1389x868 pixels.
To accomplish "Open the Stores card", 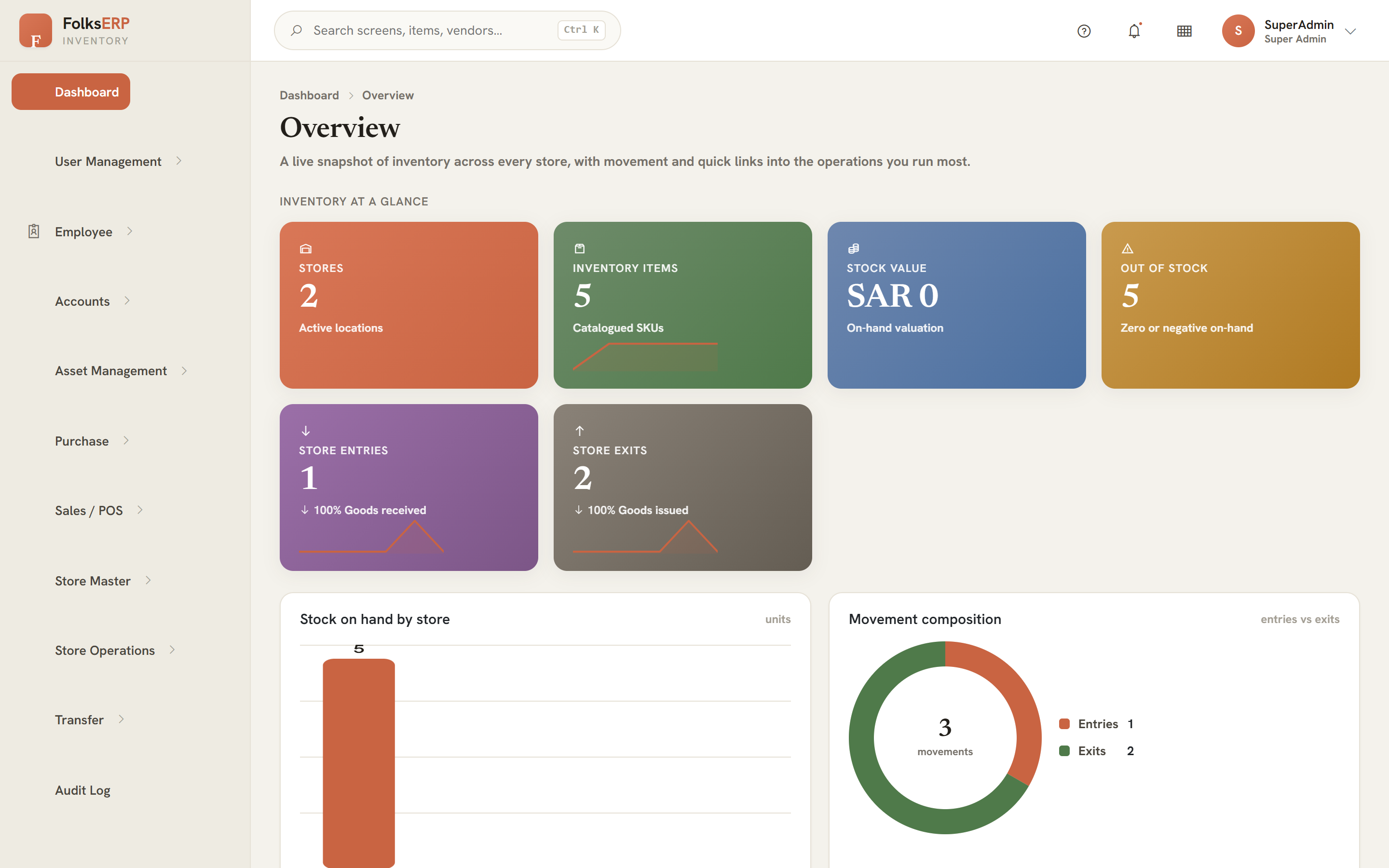I will (x=409, y=305).
